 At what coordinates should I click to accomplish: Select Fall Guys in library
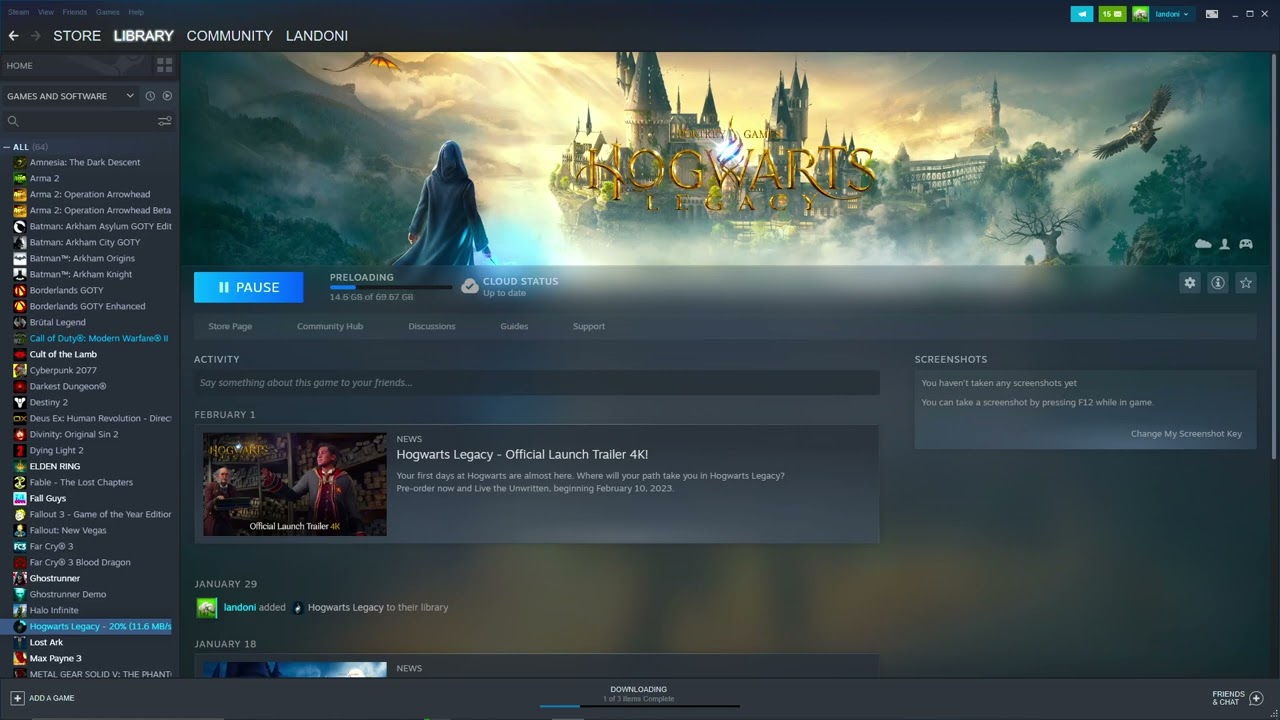[x=48, y=498]
